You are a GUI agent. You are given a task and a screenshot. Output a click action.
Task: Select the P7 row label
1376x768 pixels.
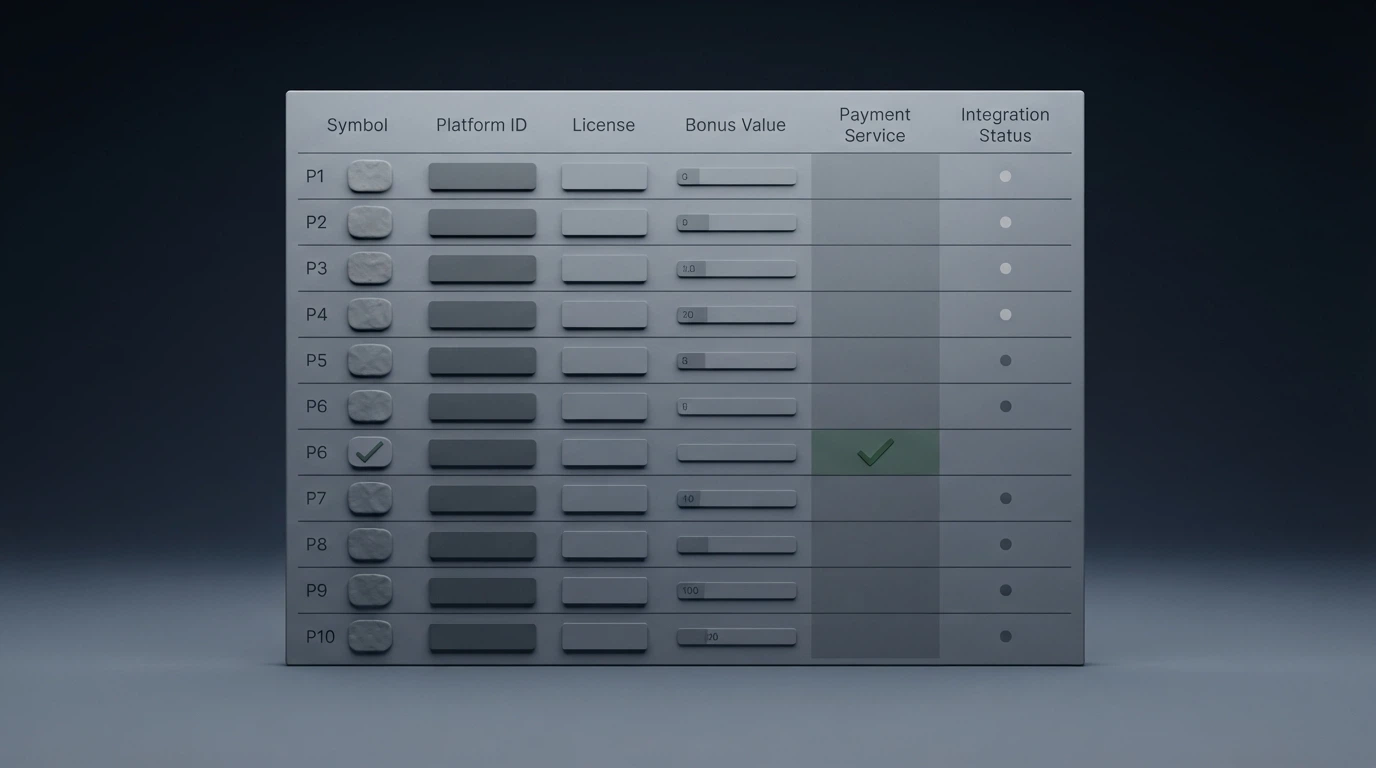pyautogui.click(x=316, y=498)
